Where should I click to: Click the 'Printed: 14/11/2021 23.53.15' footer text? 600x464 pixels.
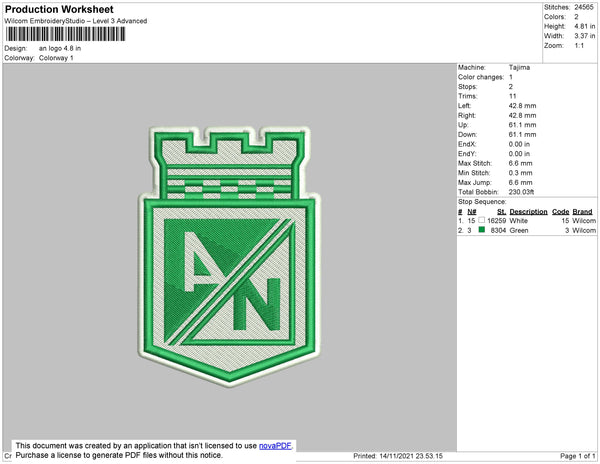(398, 456)
